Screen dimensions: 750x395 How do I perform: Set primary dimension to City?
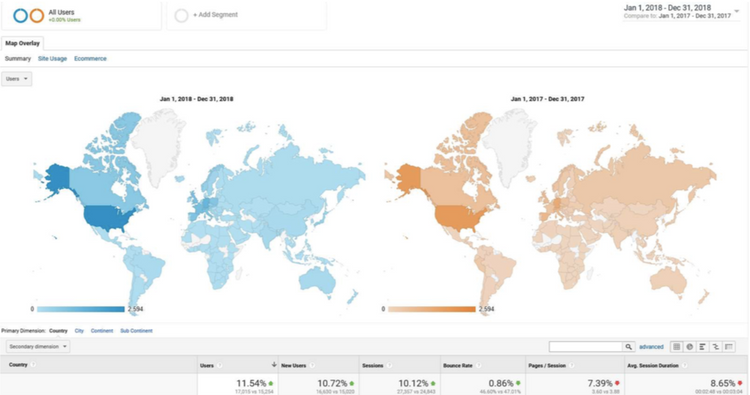click(x=79, y=331)
